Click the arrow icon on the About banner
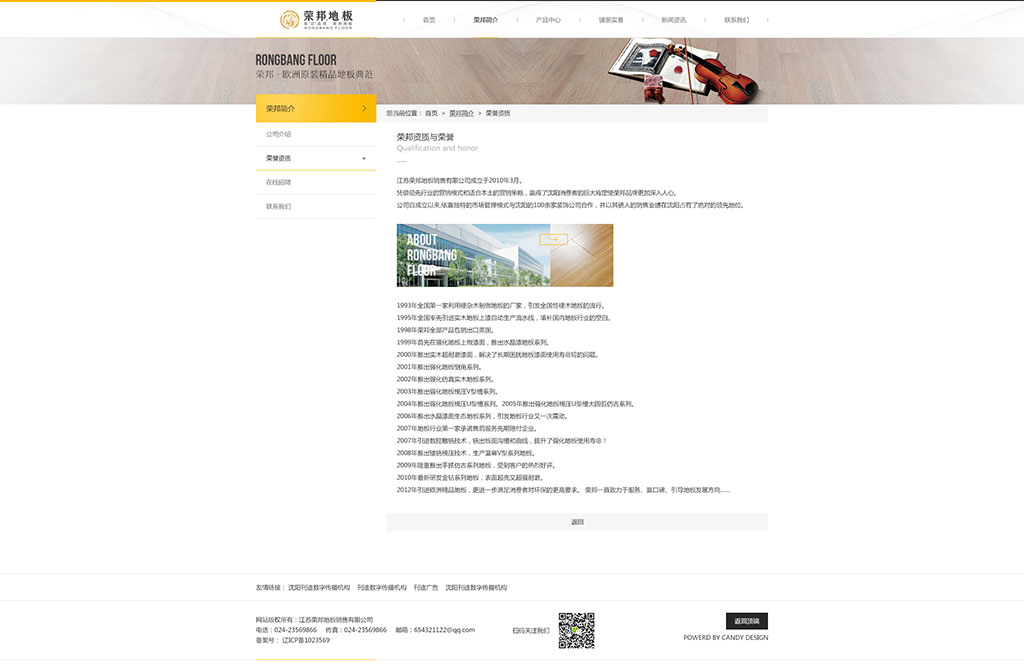Screen dimensions: 1024x668 553,239
